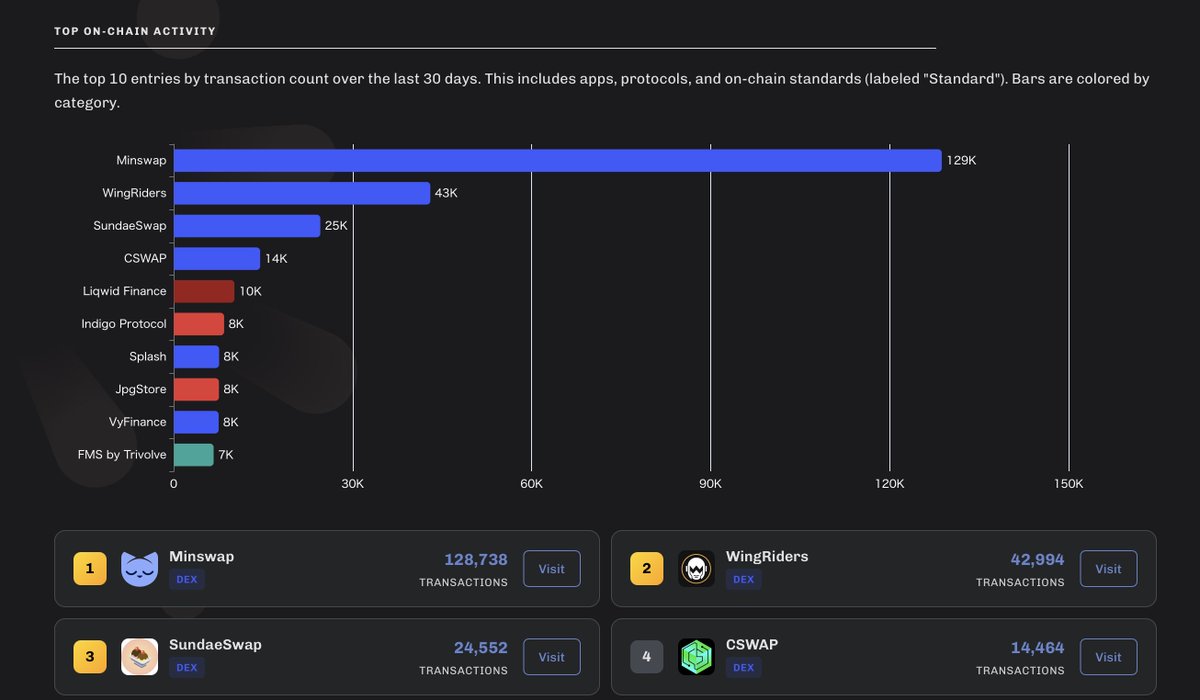The height and width of the screenshot is (700, 1200).
Task: Click the 14K value label
Action: point(276,259)
